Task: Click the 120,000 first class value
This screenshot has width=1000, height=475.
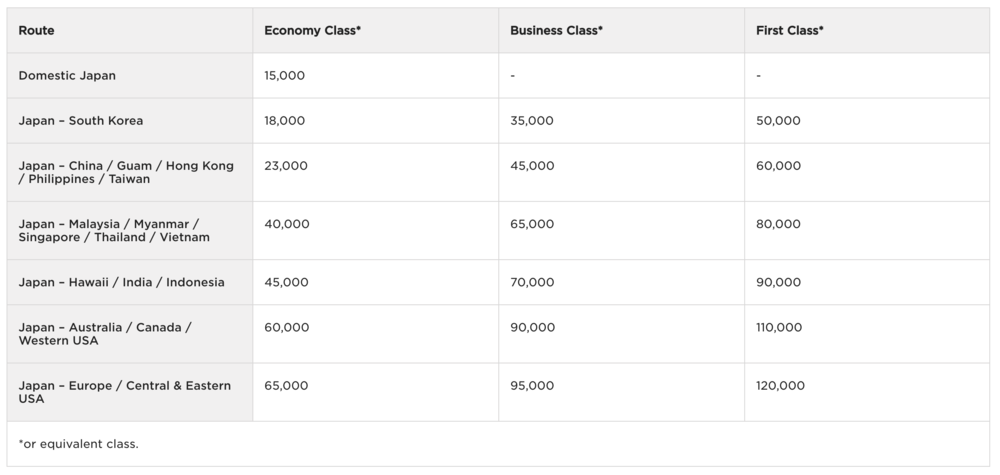Action: coord(780,386)
